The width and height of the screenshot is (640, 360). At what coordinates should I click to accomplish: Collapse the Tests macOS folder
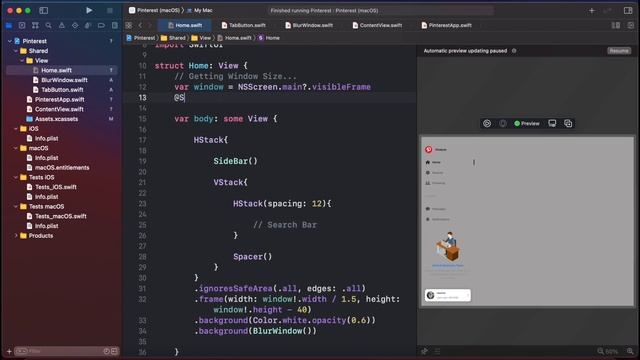point(16,207)
